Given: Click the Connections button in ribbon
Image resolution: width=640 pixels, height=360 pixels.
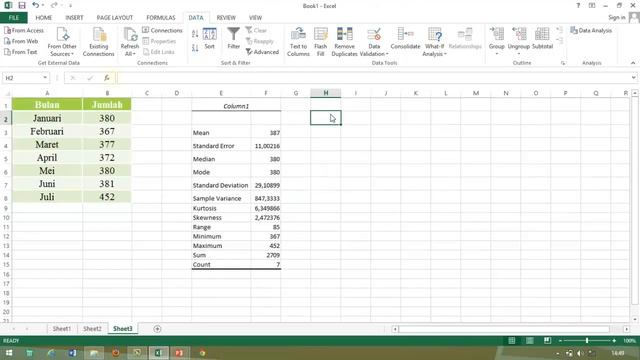Looking at the screenshot, I should (x=162, y=31).
